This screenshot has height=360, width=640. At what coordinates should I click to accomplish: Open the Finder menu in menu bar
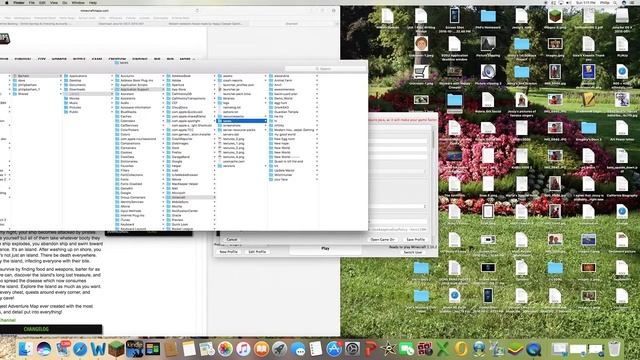click(x=19, y=2)
